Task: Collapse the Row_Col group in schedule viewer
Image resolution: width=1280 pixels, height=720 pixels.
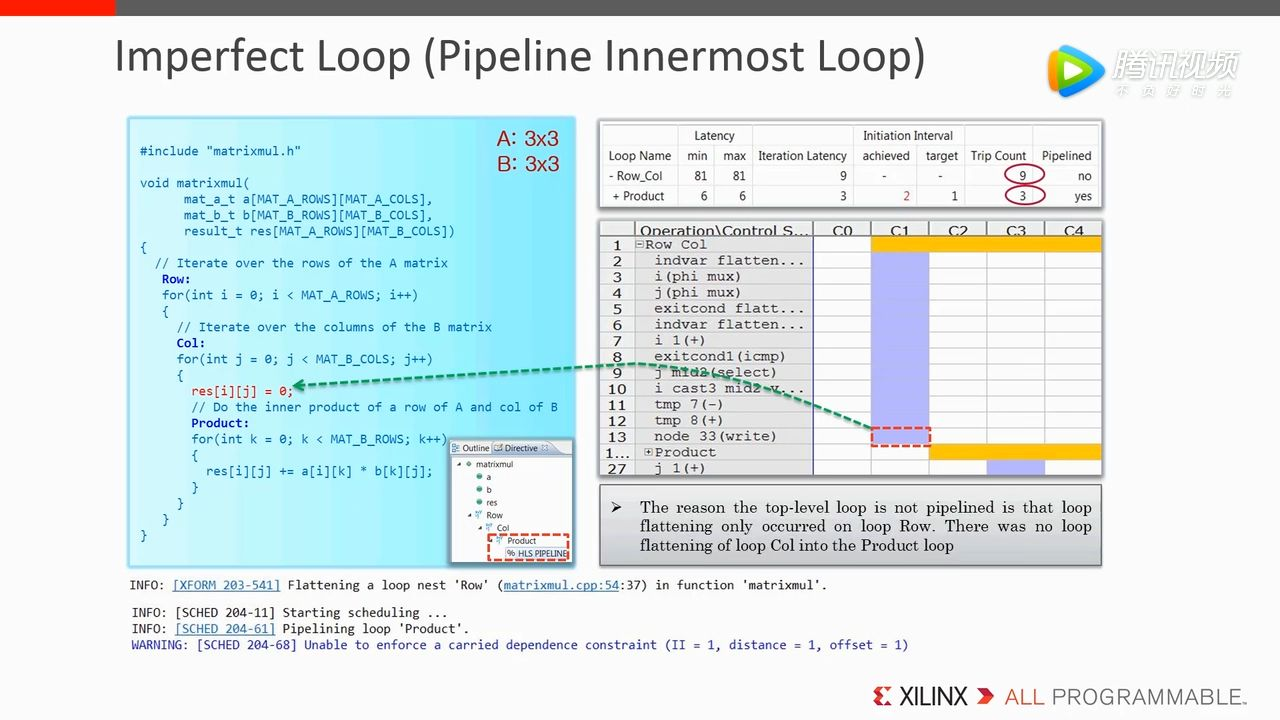Action: click(x=639, y=245)
